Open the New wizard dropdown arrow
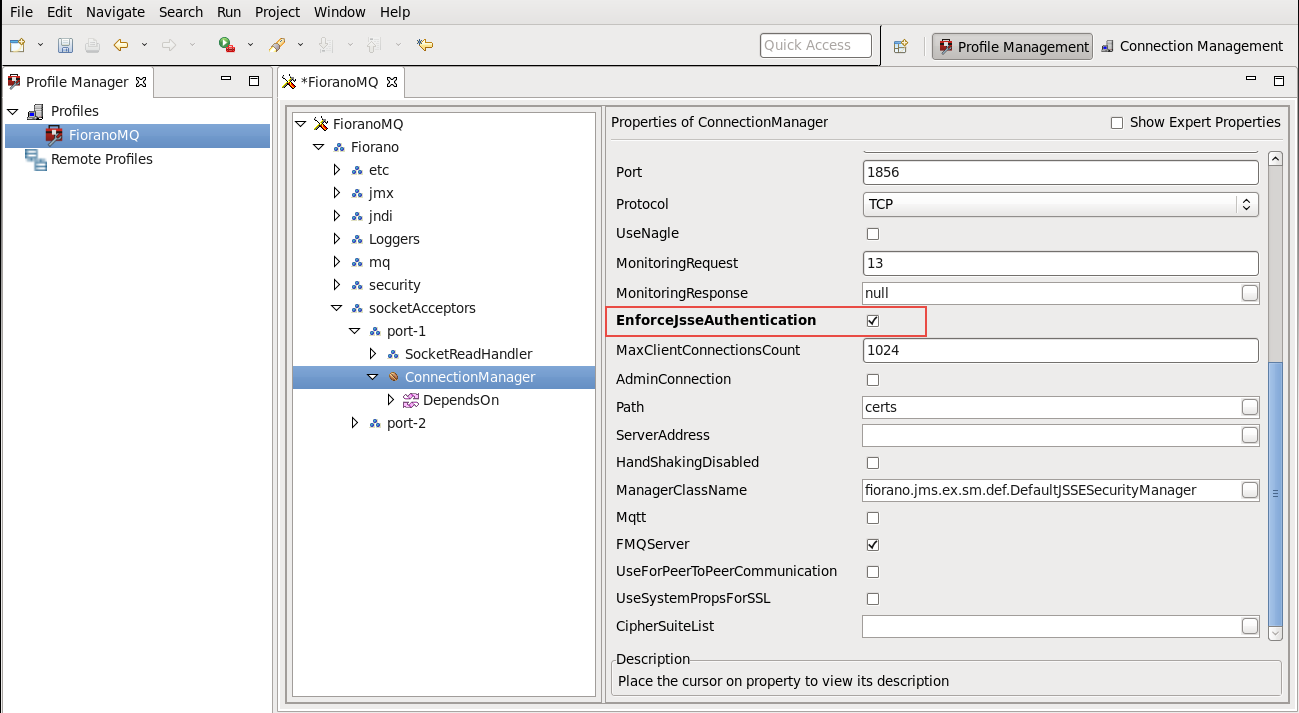This screenshot has width=1299, height=713. click(x=40, y=46)
